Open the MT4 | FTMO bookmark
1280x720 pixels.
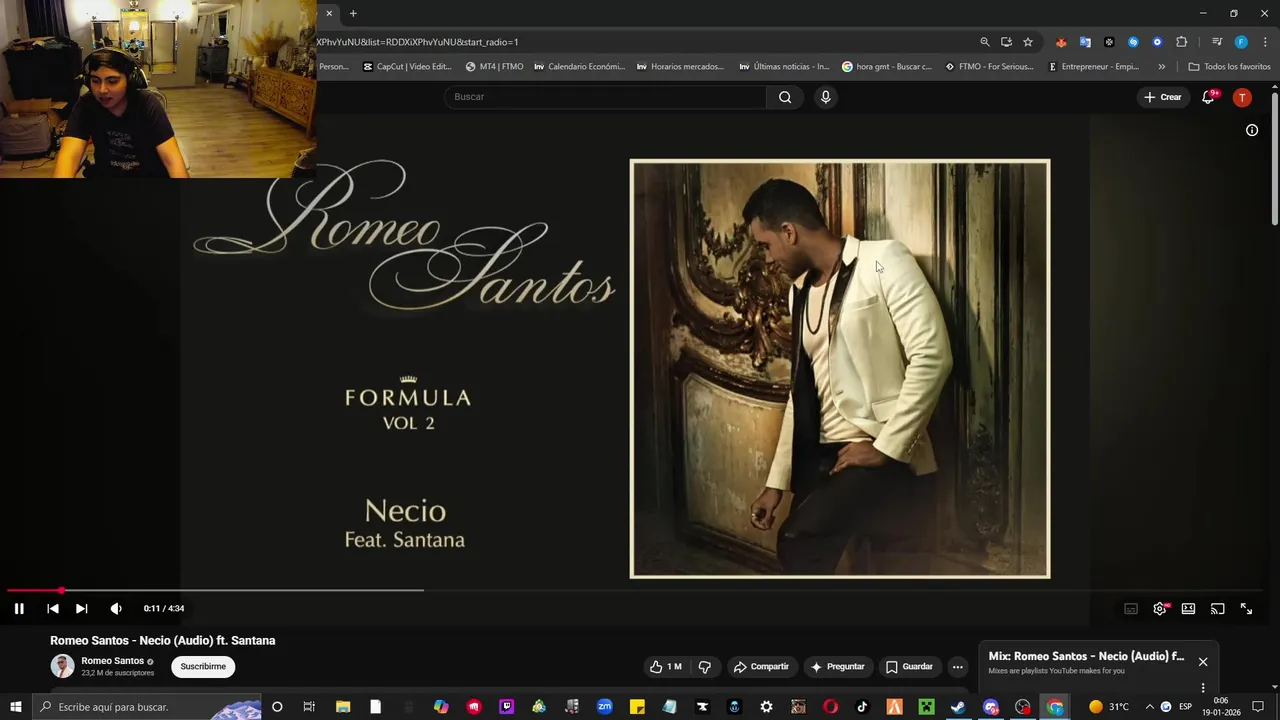[494, 67]
